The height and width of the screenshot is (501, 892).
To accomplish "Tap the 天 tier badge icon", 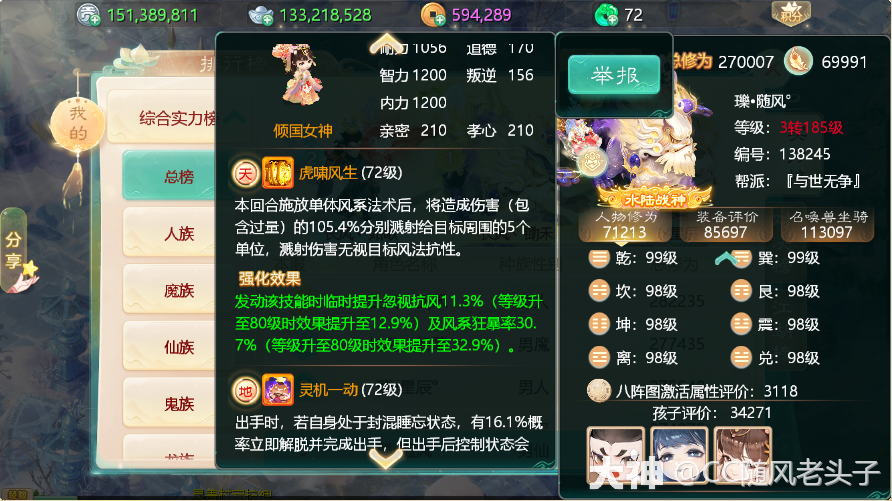I will [245, 173].
